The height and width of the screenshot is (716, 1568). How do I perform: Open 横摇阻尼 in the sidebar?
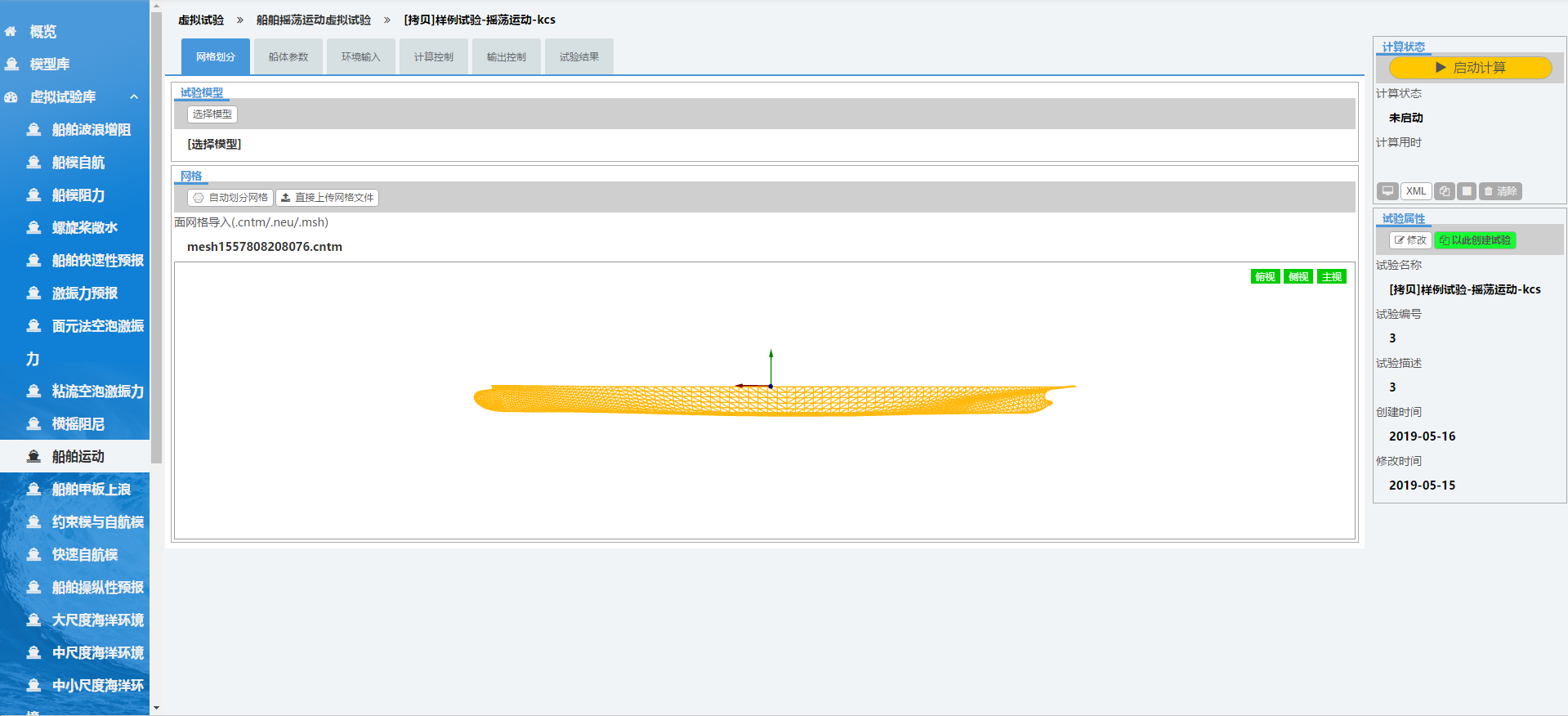point(78,424)
